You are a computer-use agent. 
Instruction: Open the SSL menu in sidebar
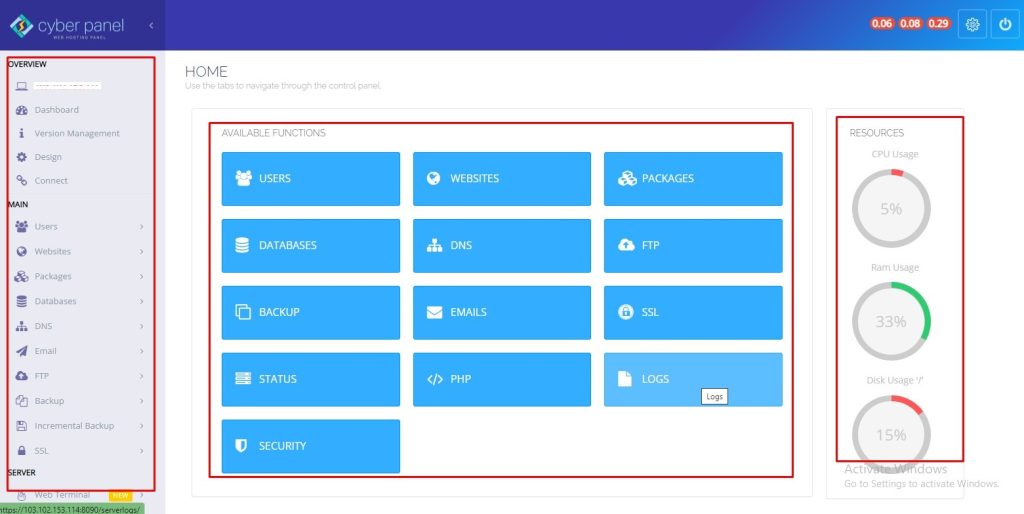[41, 451]
